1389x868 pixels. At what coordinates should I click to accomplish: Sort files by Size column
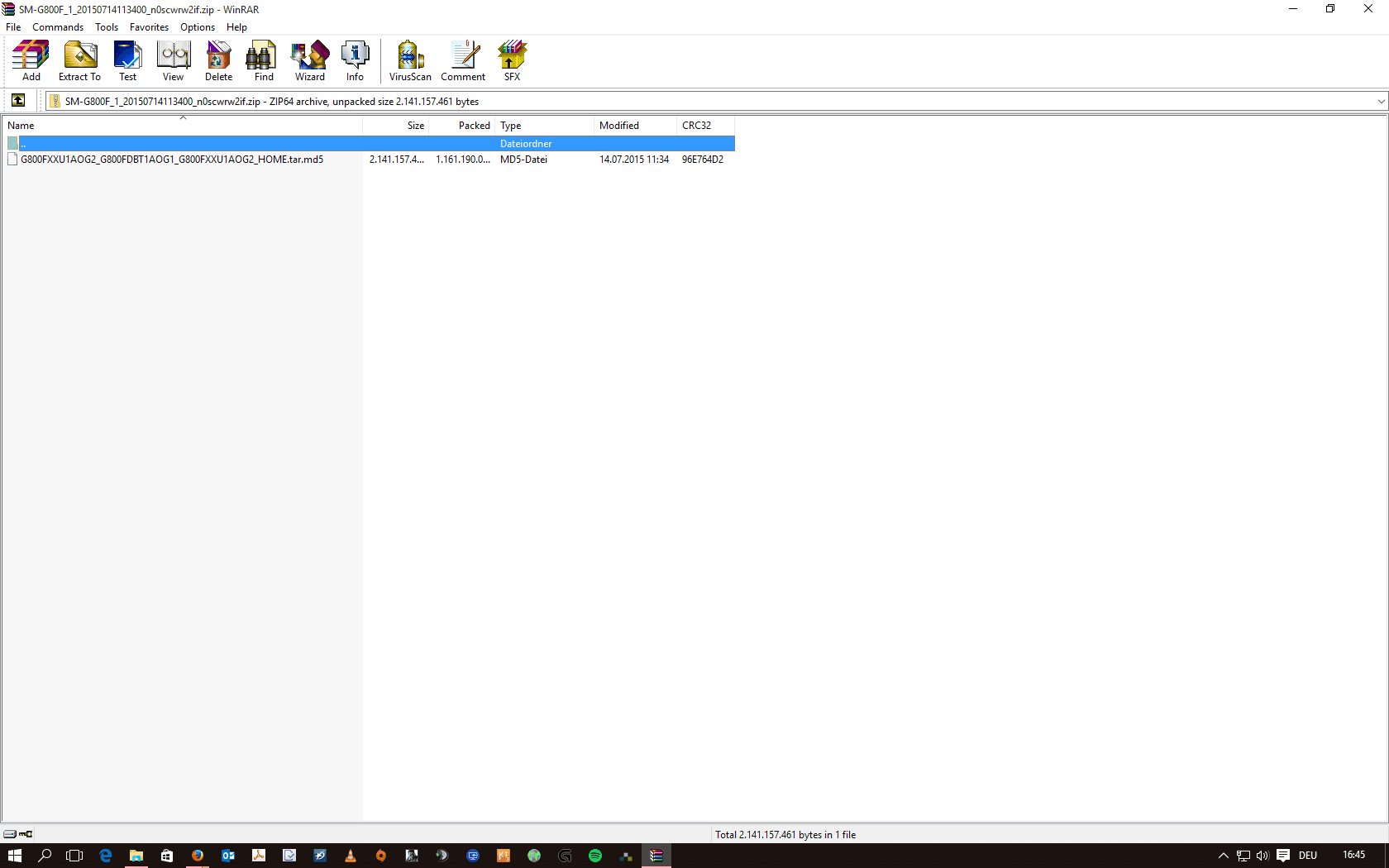point(396,126)
